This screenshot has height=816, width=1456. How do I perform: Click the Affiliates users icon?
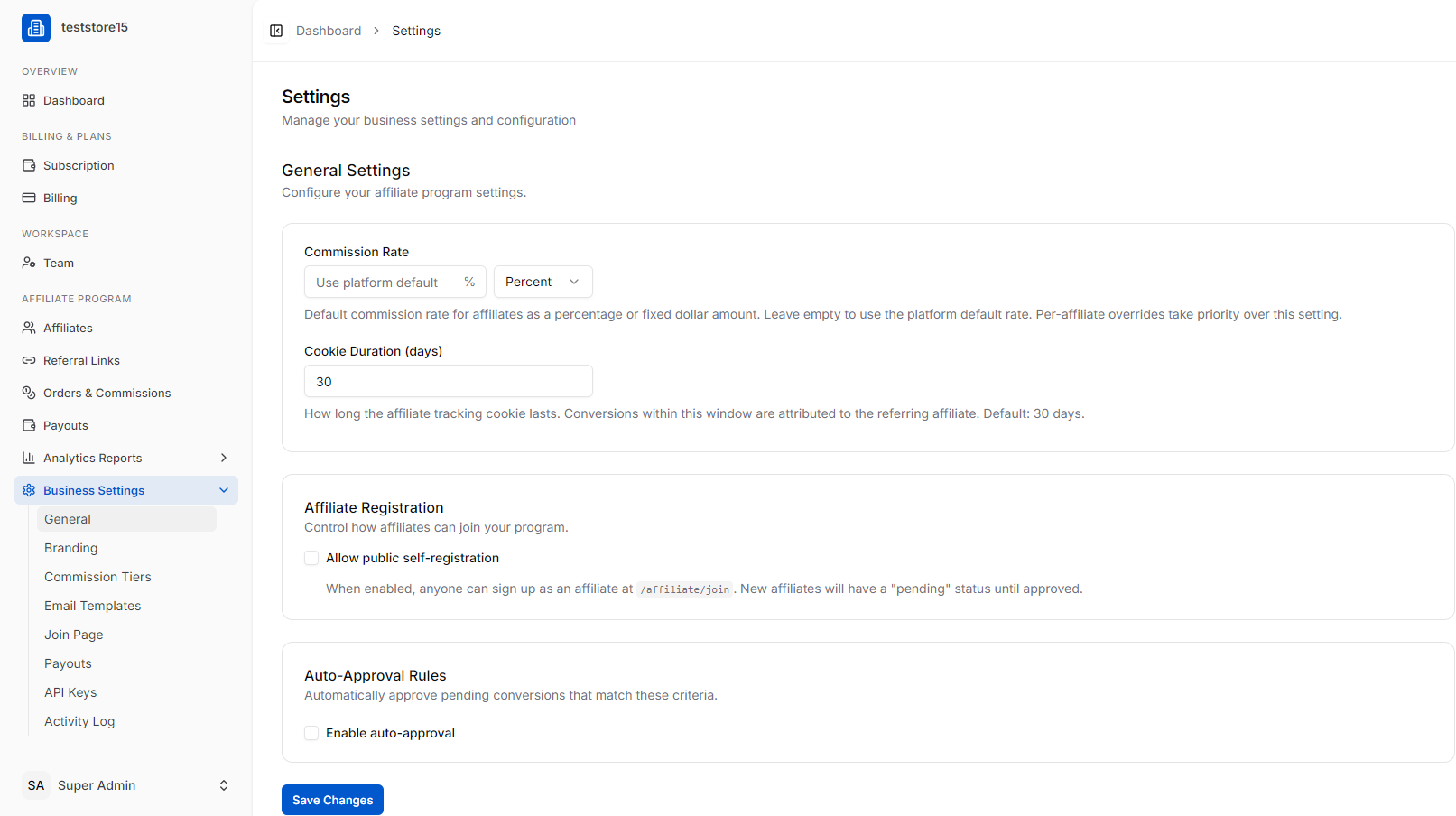(29, 328)
